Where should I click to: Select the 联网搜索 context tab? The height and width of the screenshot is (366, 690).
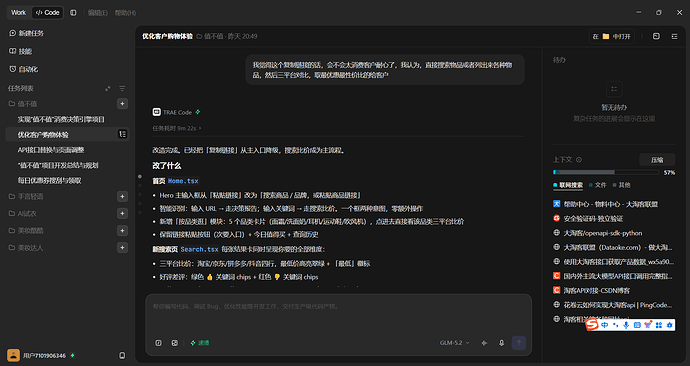click(x=568, y=185)
